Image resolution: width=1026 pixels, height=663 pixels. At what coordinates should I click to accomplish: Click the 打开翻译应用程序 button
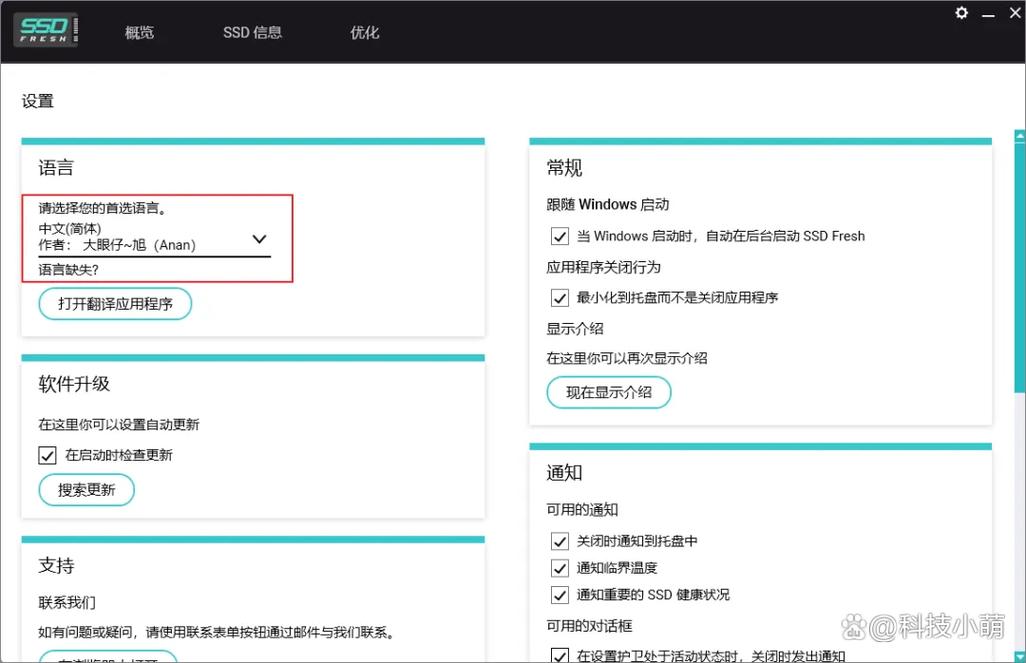click(x=115, y=304)
